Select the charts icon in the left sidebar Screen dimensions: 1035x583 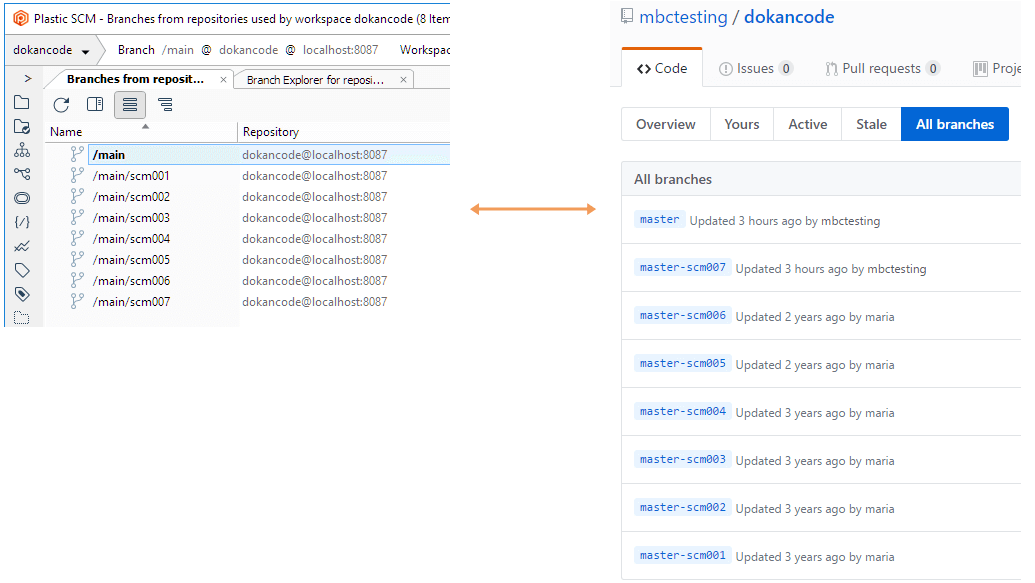[22, 246]
